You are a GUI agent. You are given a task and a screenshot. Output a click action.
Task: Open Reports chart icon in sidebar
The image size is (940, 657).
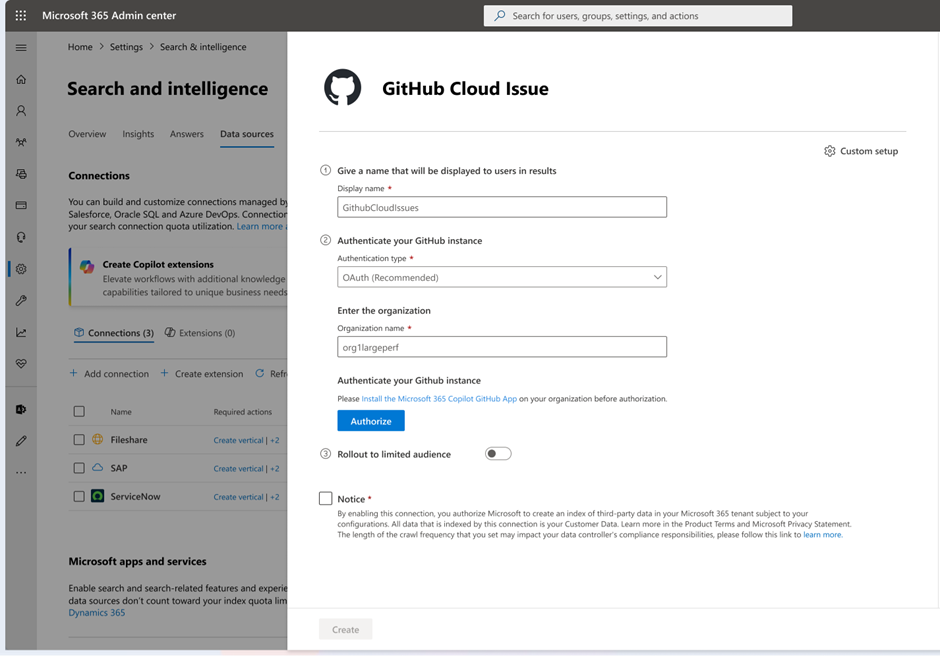(21, 332)
